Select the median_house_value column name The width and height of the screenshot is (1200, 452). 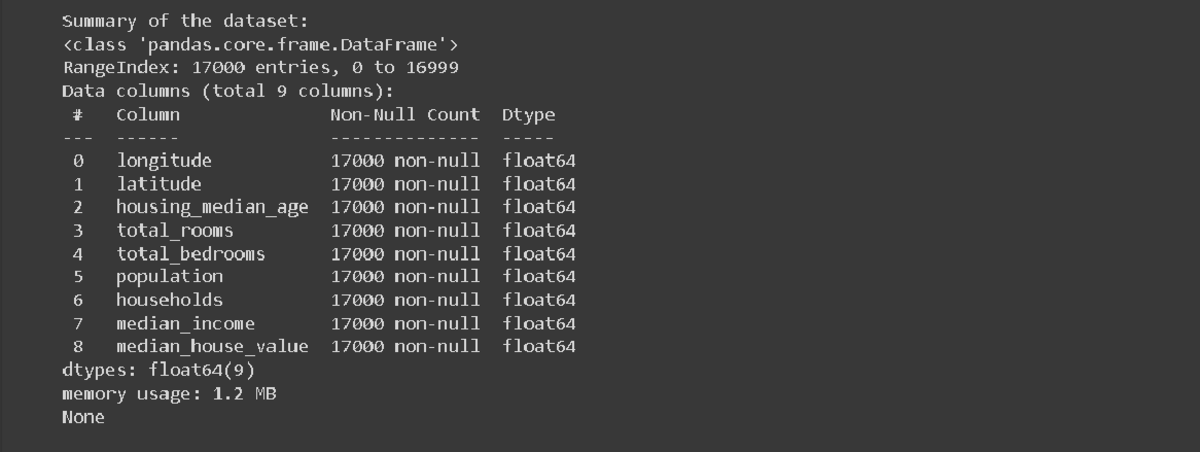(212, 346)
